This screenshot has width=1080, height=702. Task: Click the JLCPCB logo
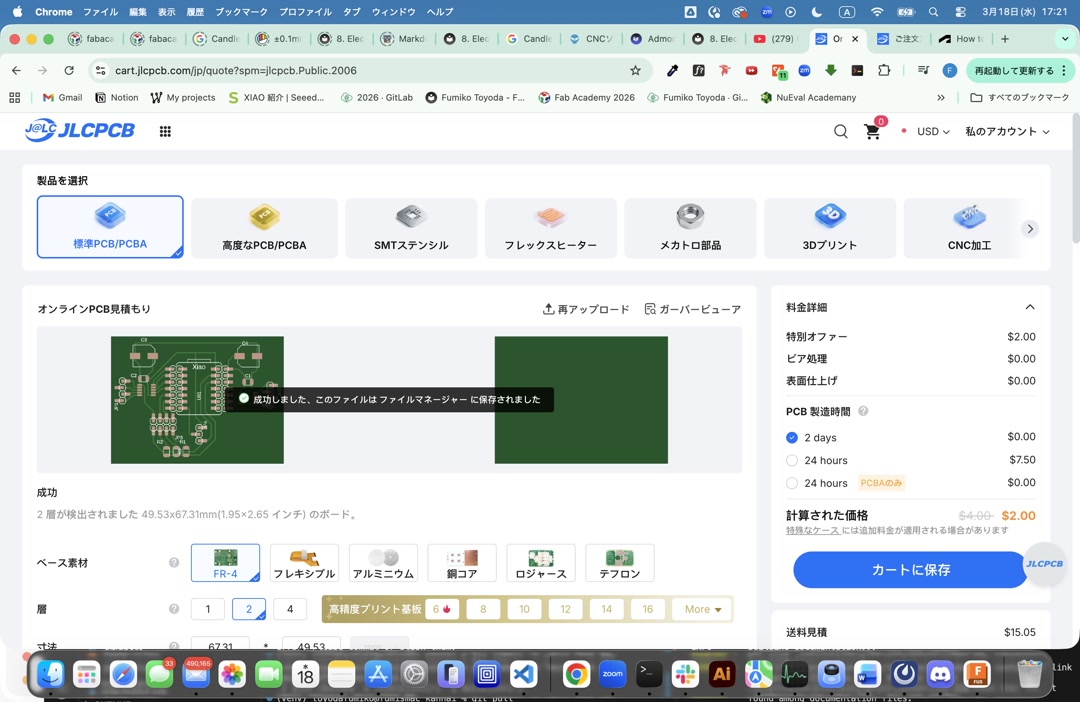78,131
